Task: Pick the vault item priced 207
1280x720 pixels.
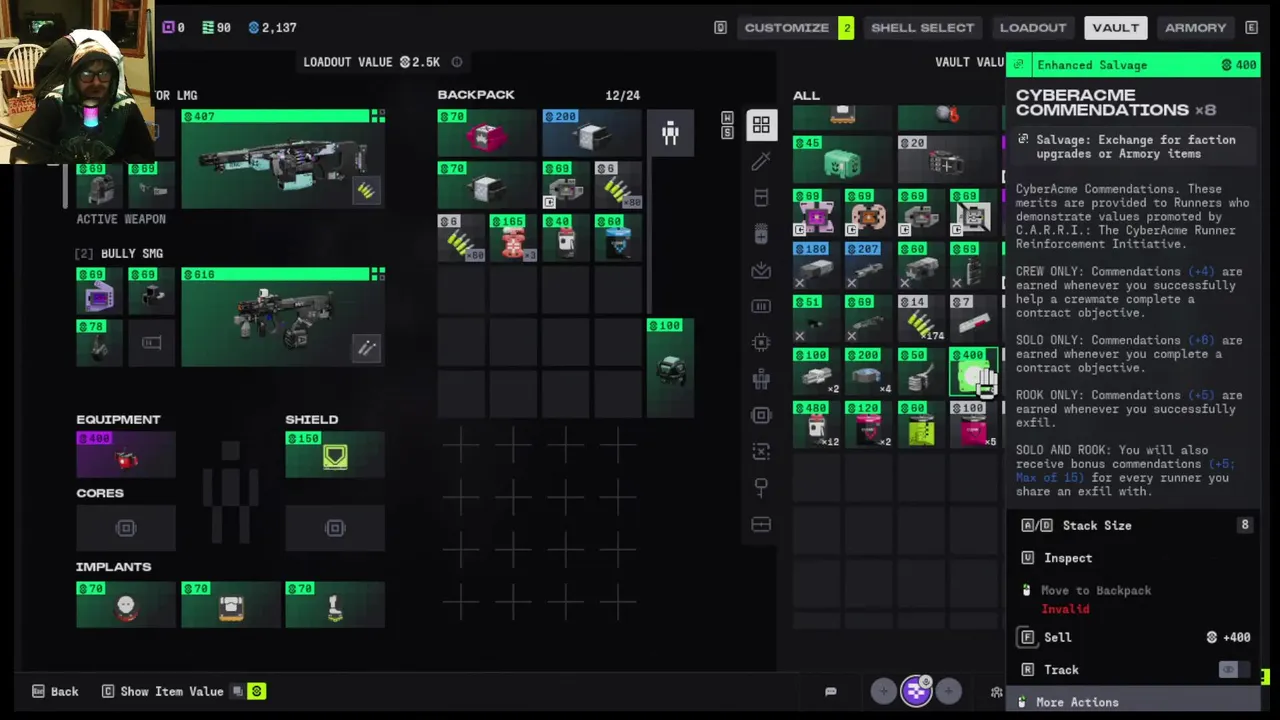Action: click(x=869, y=265)
